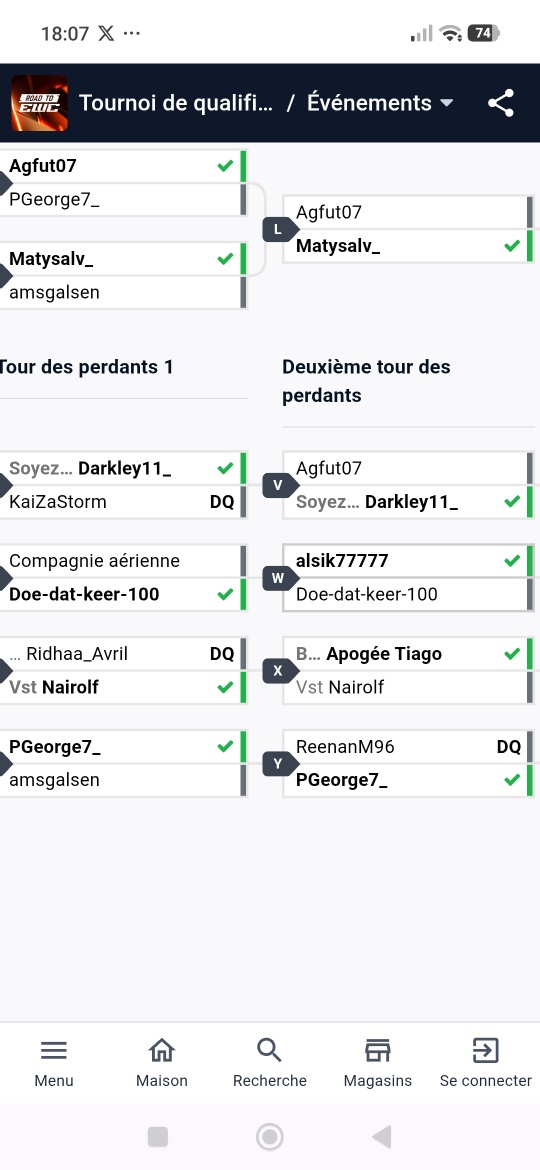Screen dimensions: 540x1170
Task: Select match W badge
Action: coord(279,578)
